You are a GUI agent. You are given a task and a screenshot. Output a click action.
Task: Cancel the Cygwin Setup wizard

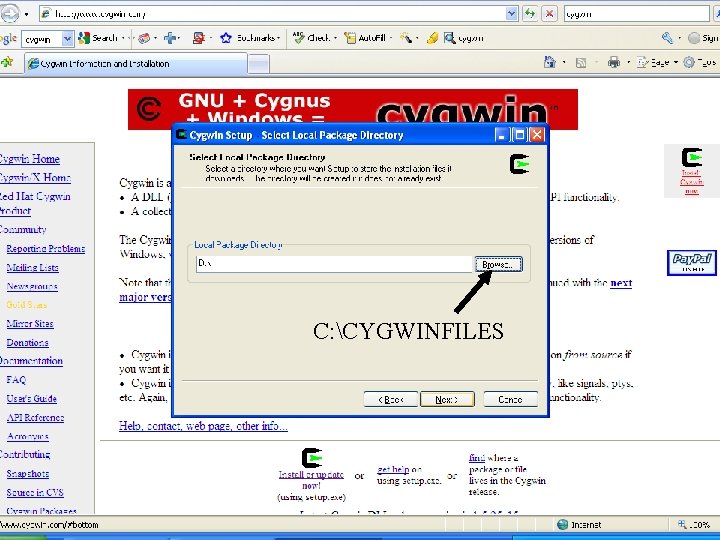510,399
